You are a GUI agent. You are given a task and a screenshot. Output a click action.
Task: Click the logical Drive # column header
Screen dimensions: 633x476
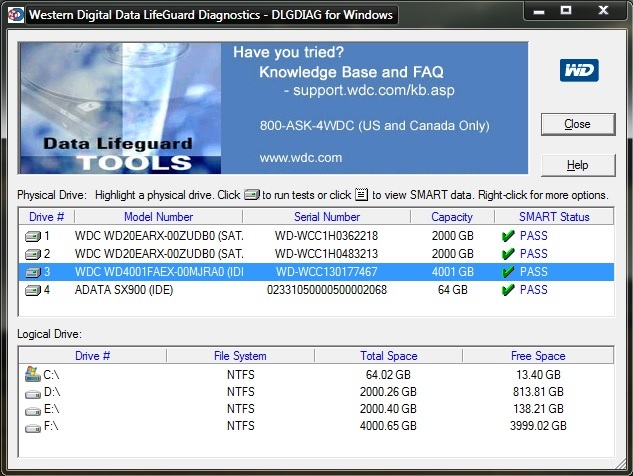[92, 356]
